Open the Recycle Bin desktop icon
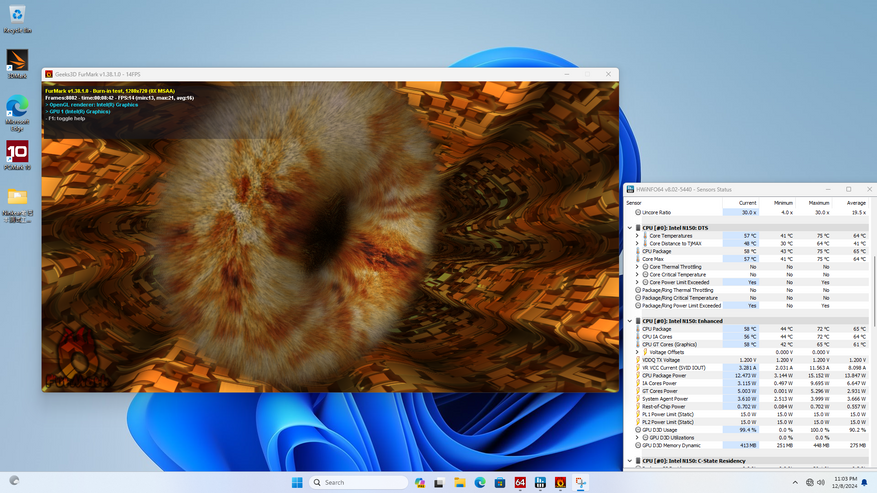Viewport: 877px width, 493px height. [x=17, y=17]
